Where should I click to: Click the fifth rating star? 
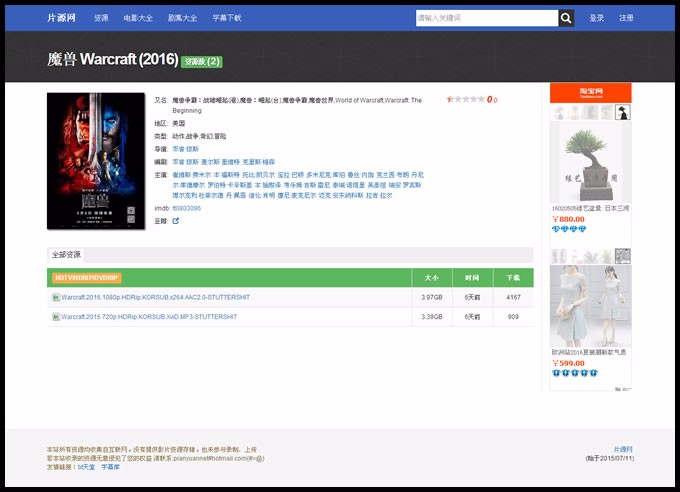coord(481,99)
